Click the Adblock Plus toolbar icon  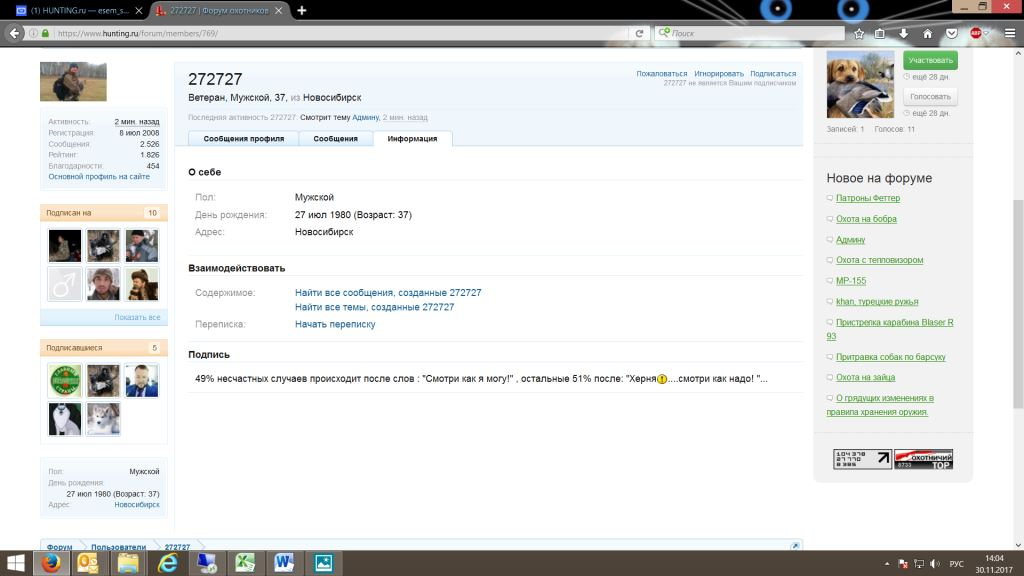[974, 33]
